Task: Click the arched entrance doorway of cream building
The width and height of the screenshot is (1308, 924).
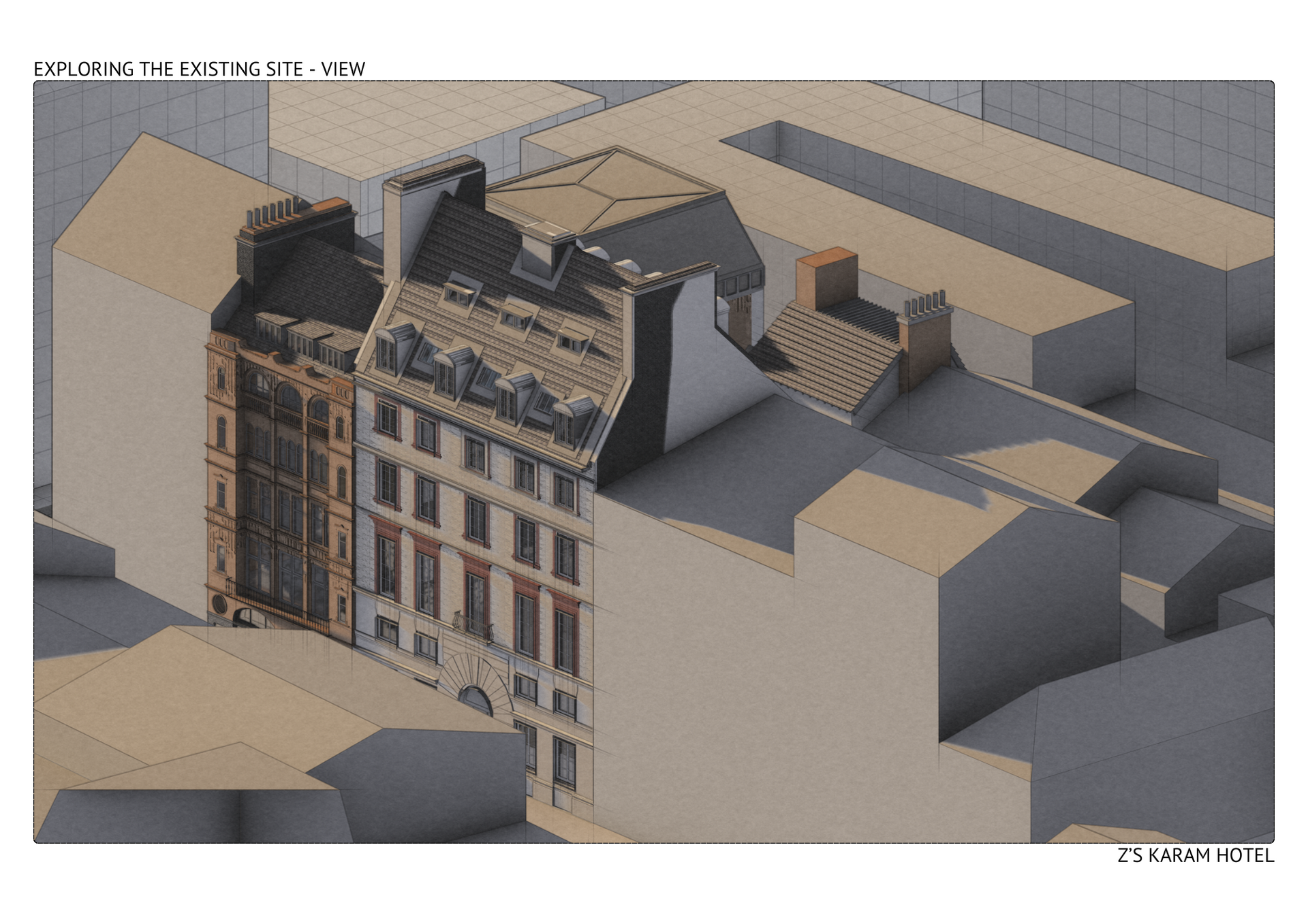Action: (x=475, y=698)
